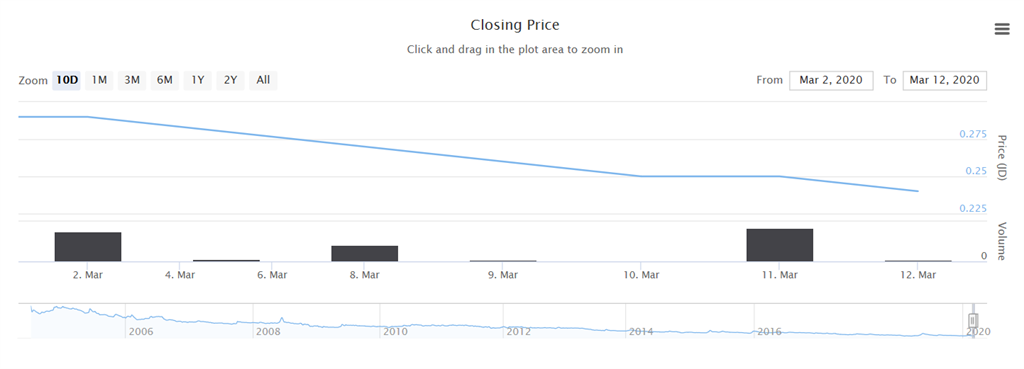This screenshot has height=369, width=1024.
Task: Show All data range
Action: pyautogui.click(x=263, y=80)
